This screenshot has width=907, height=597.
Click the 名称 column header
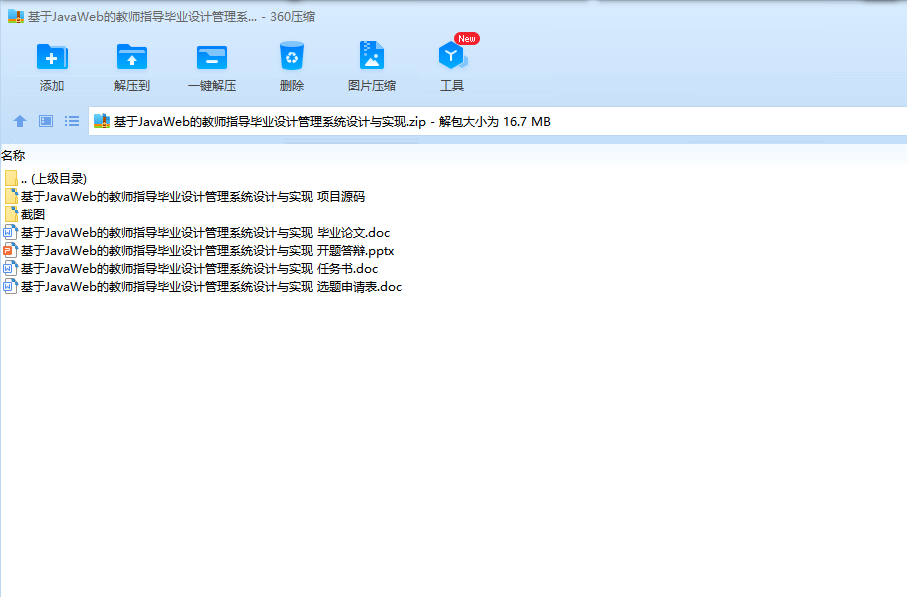click(x=13, y=155)
